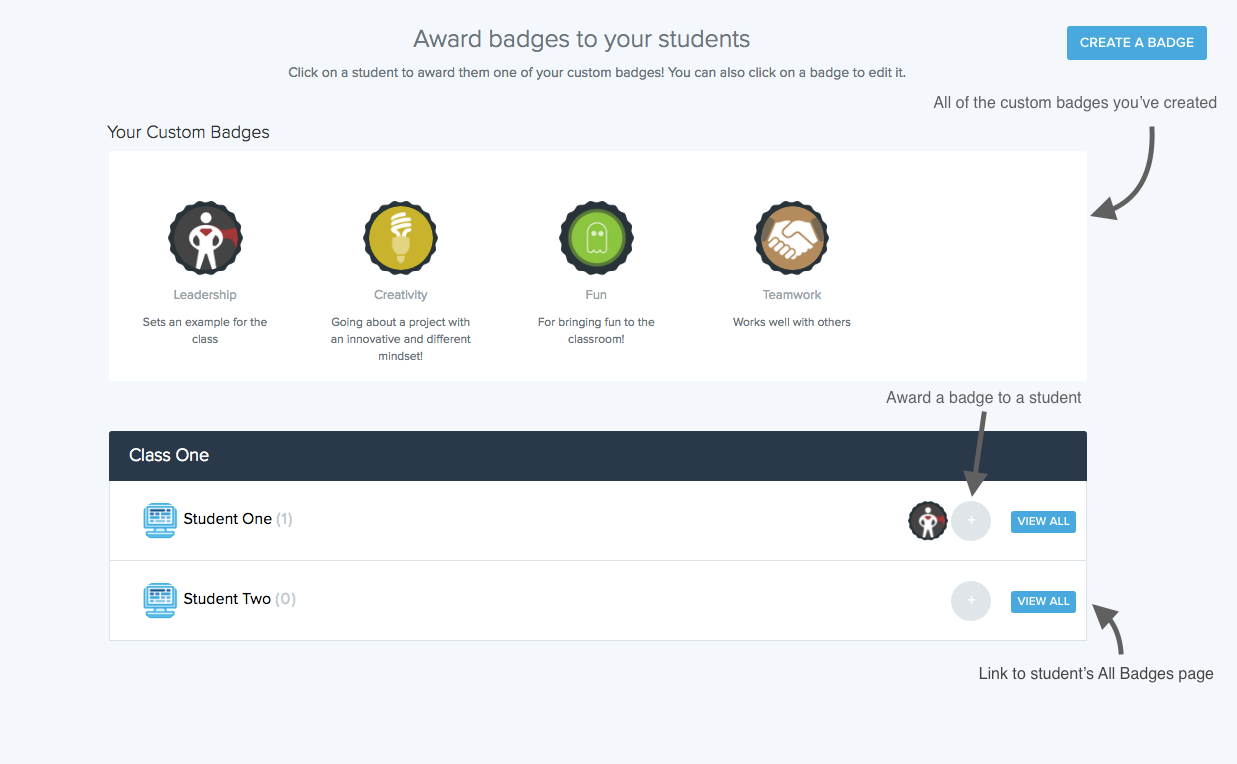Viewport: 1237px width, 764px height.
Task: Select the Leadership badge description text
Action: (x=205, y=330)
